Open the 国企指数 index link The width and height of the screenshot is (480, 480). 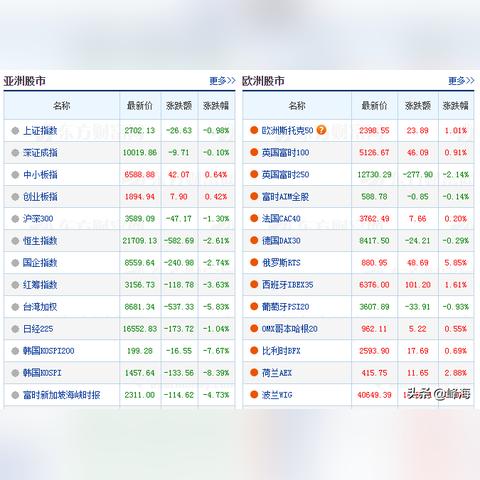click(x=40, y=263)
